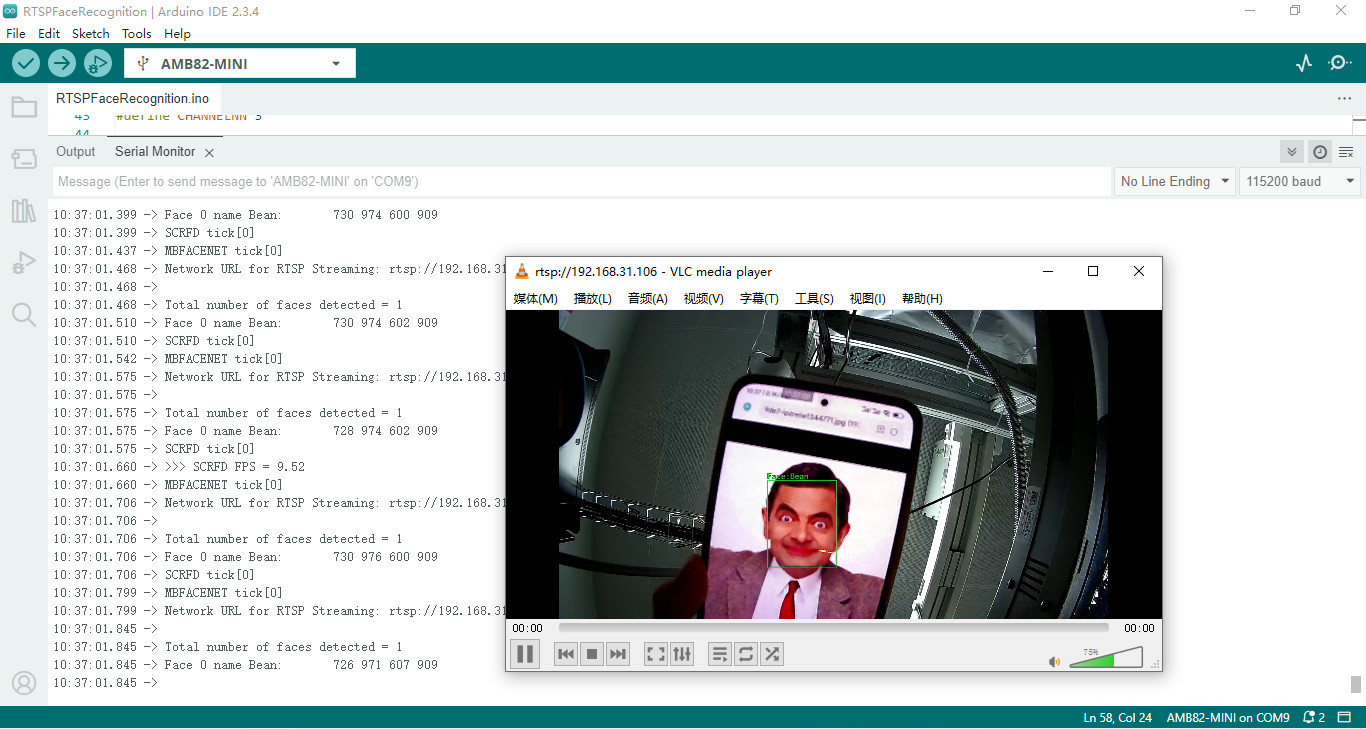Switch to the Output tab
1366x729 pixels.
[x=76, y=151]
